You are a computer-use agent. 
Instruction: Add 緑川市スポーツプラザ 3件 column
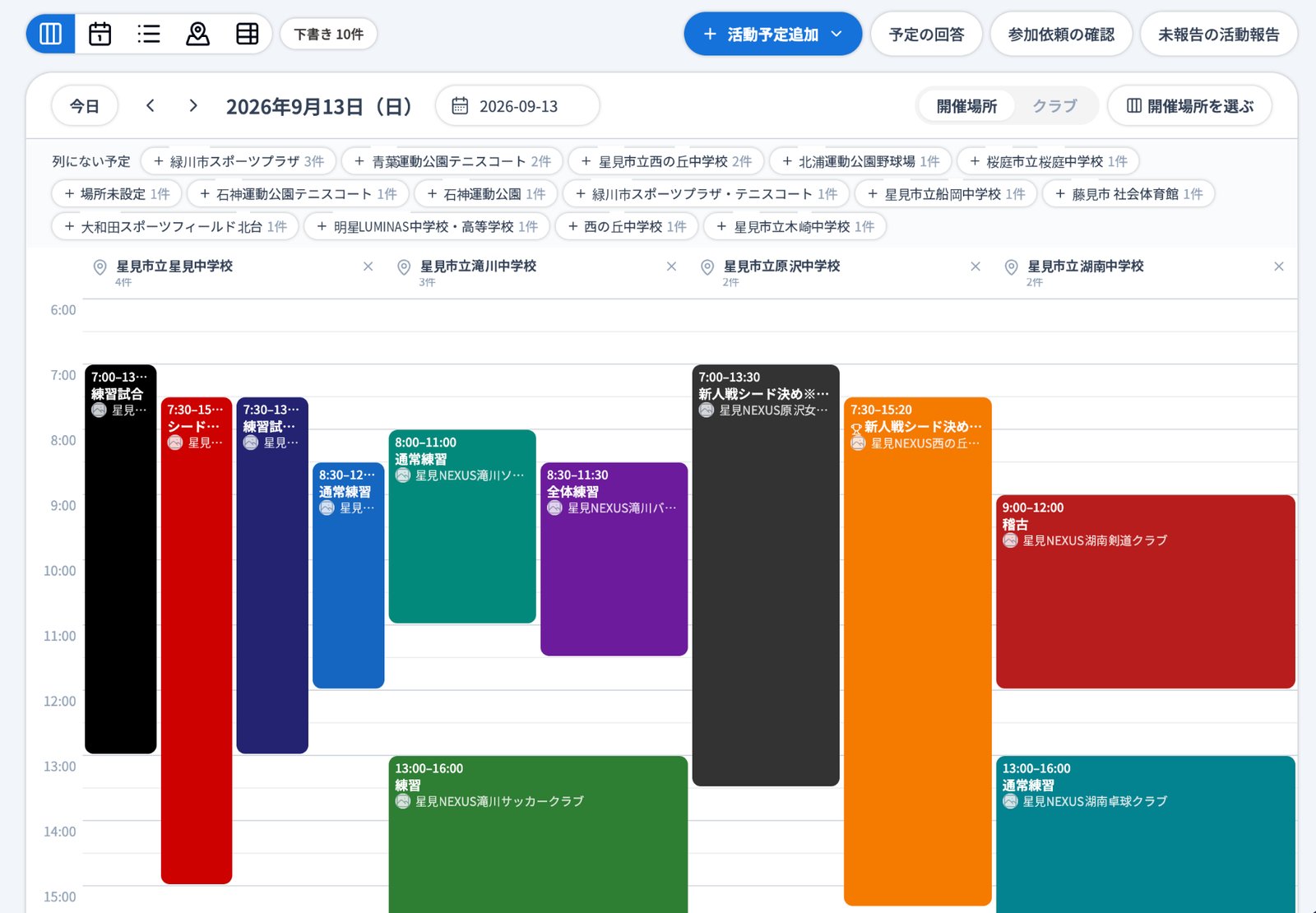pos(239,161)
